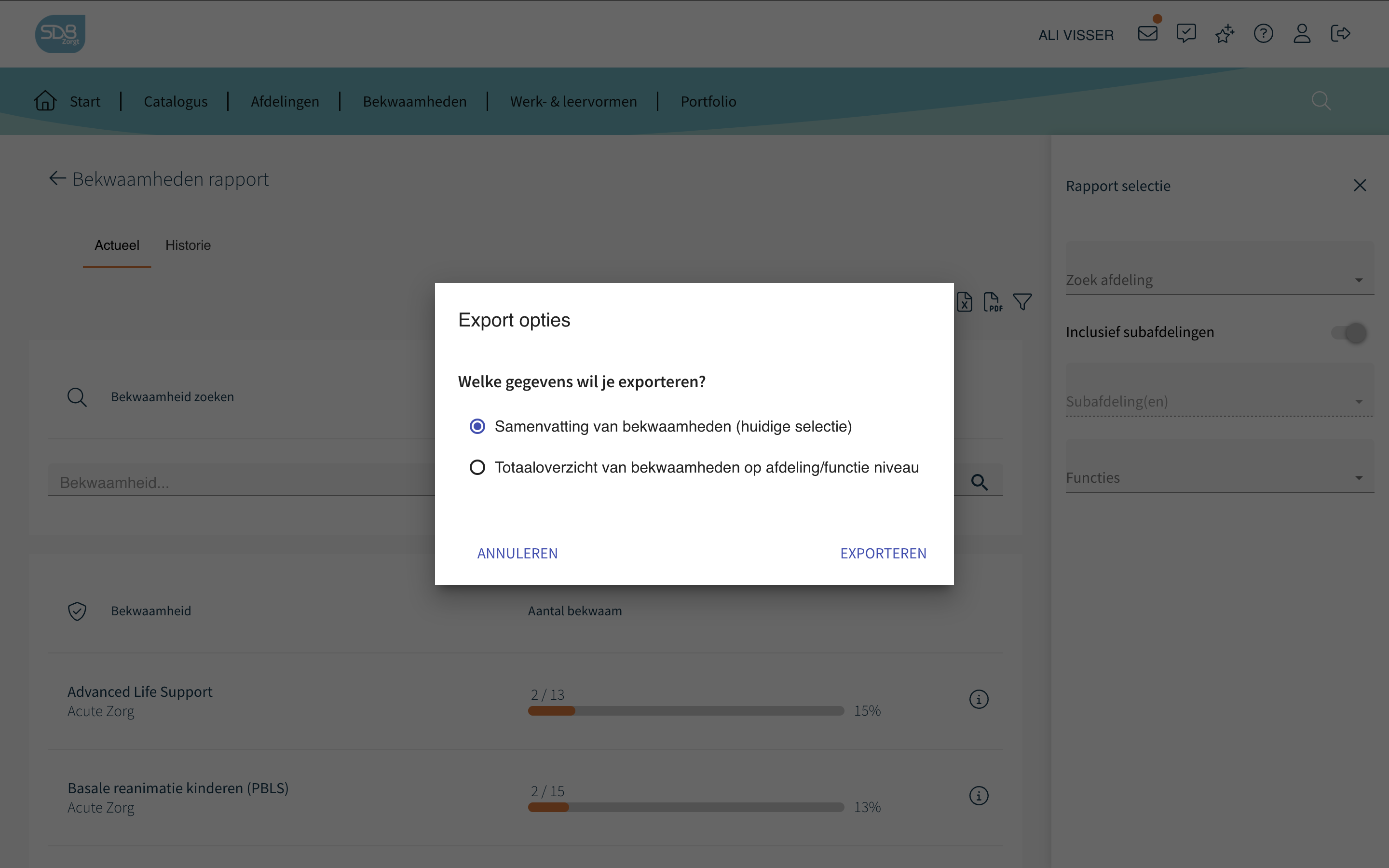
Task: Click the 2 / 13 count value
Action: click(x=547, y=694)
